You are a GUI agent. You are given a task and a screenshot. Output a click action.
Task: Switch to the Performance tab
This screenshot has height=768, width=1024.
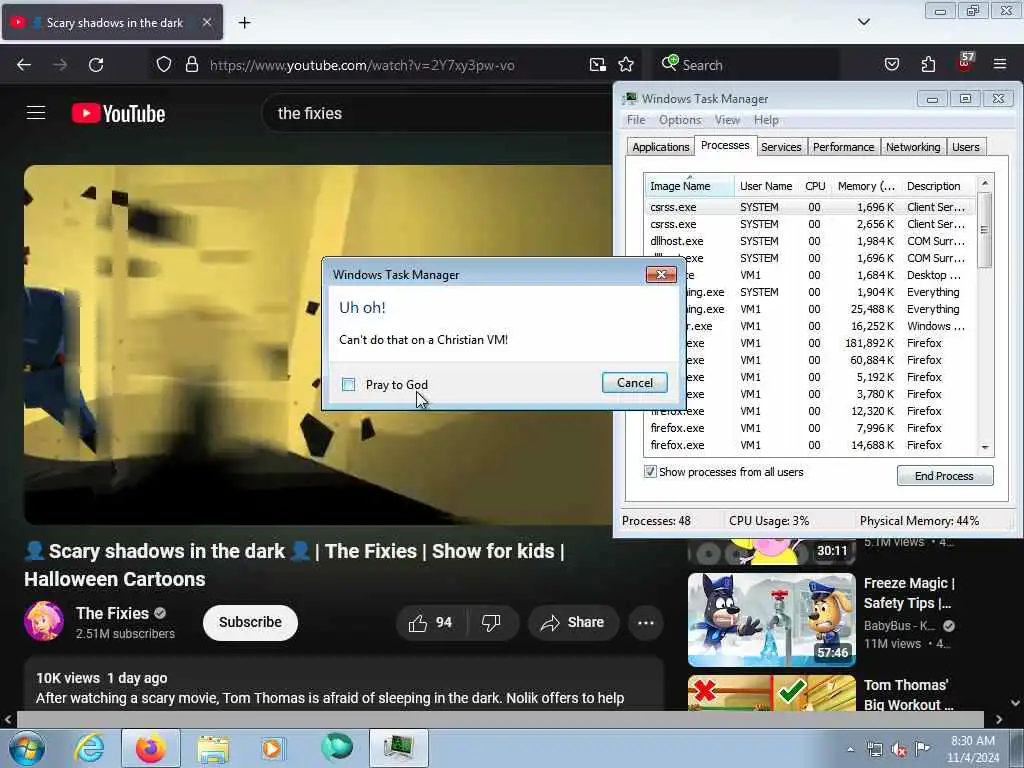(844, 147)
